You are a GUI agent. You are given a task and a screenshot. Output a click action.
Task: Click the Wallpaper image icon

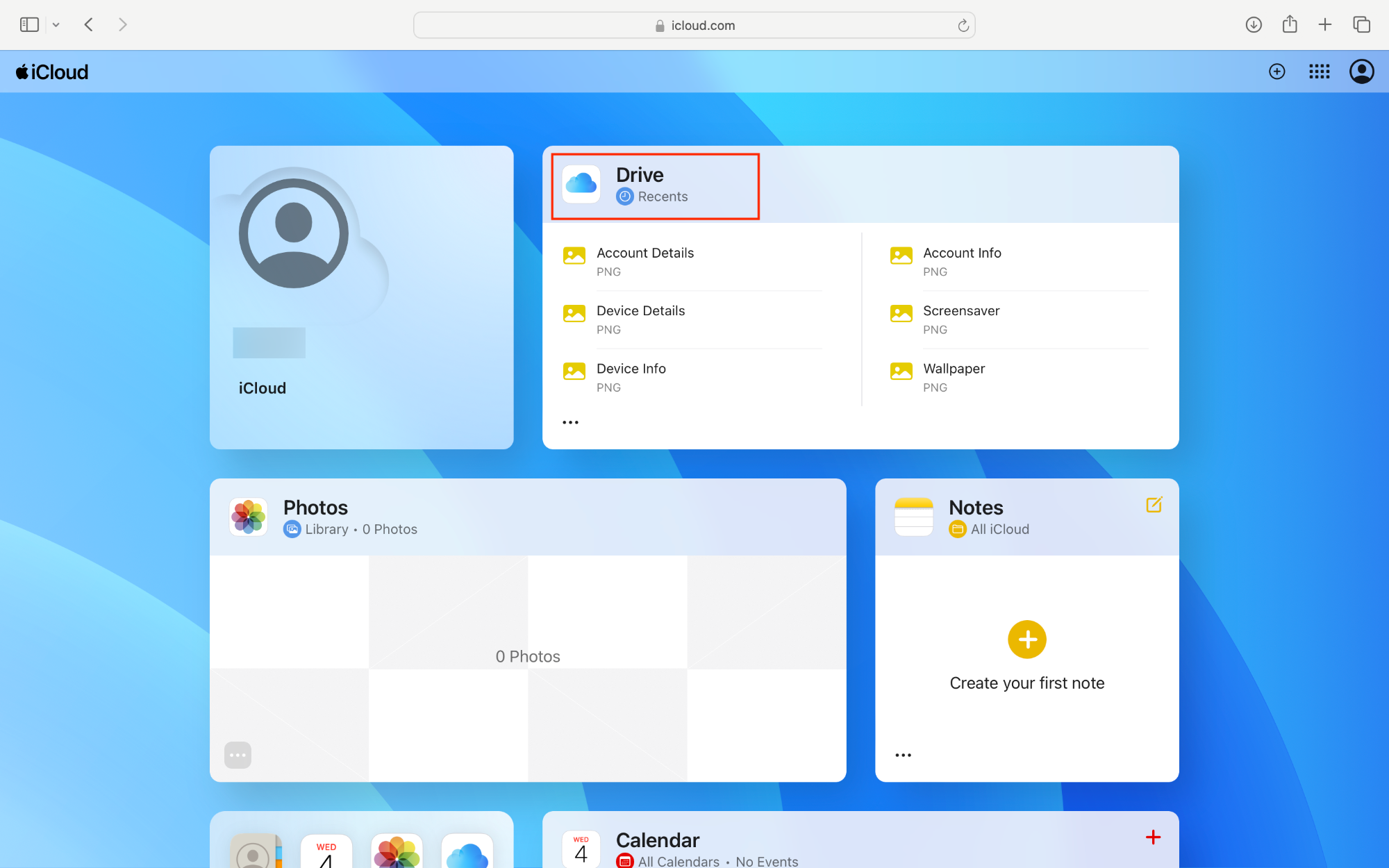(x=901, y=371)
